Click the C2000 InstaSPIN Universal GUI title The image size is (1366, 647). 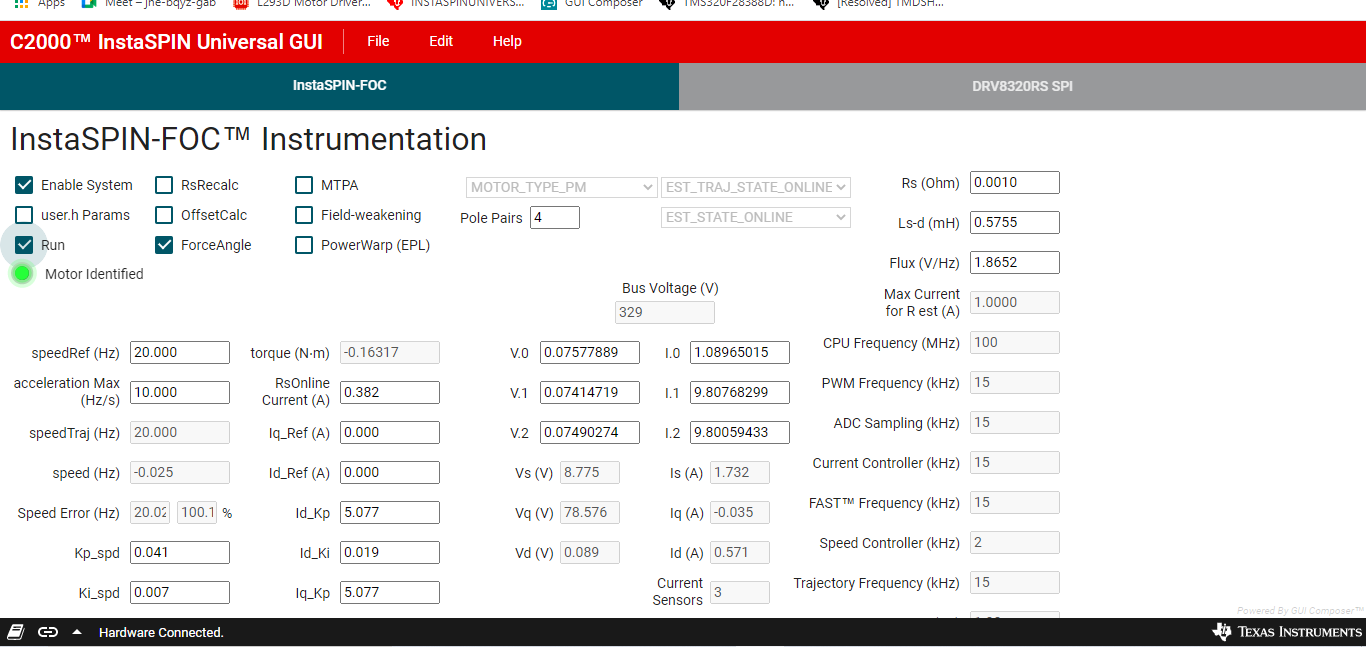coord(166,42)
